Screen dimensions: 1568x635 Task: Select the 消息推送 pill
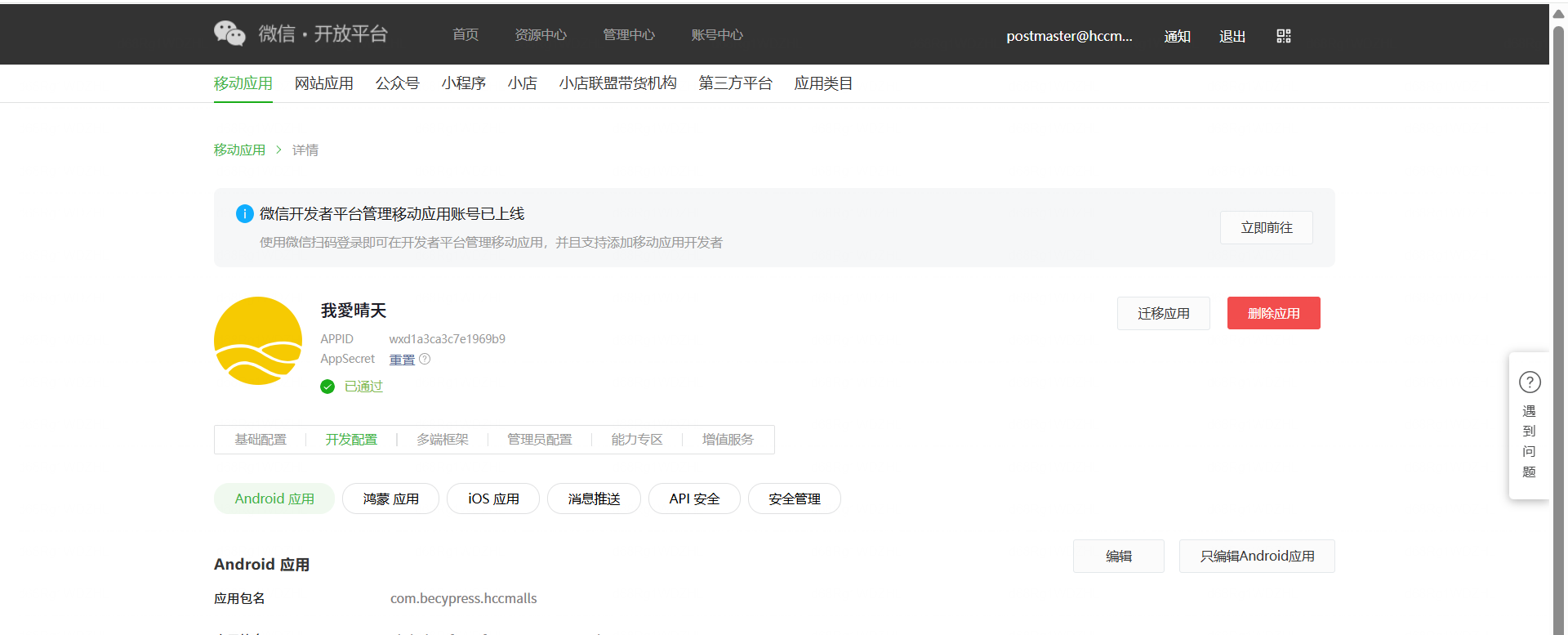click(594, 499)
